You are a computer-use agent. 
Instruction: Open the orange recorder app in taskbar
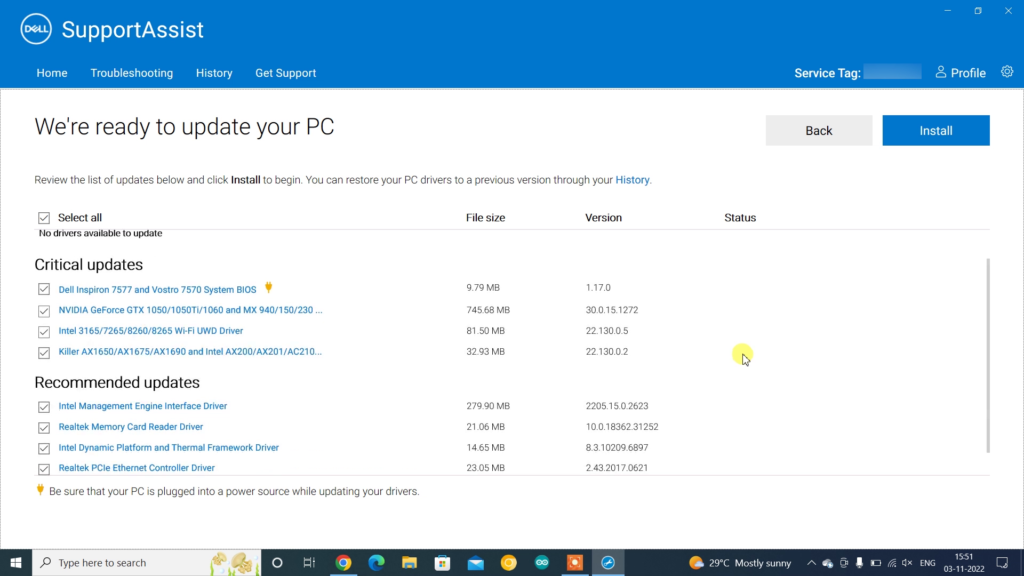tap(575, 562)
